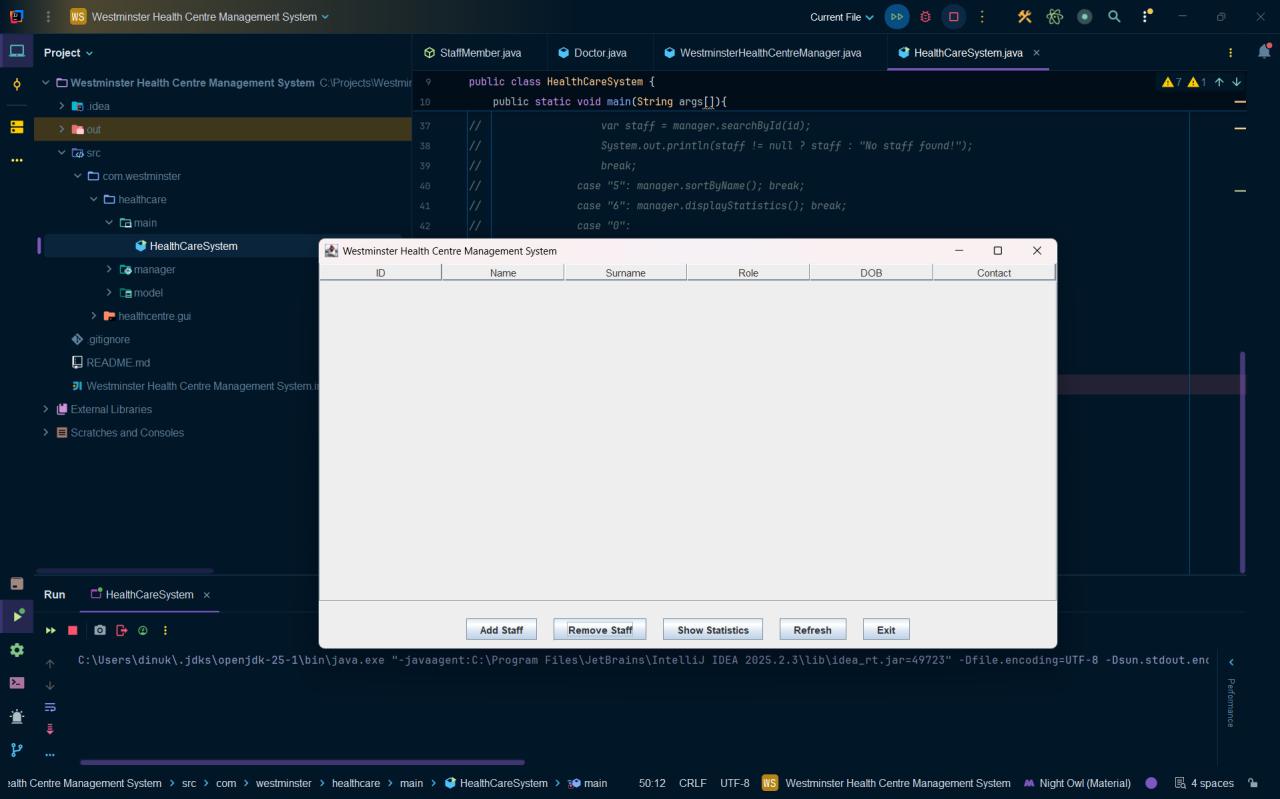Select .gitignore in the project tree
This screenshot has height=799, width=1280.
pos(107,339)
